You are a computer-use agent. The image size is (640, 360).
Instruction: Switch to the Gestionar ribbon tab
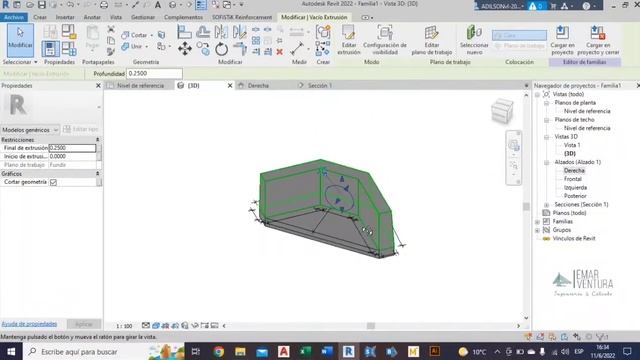(143, 17)
